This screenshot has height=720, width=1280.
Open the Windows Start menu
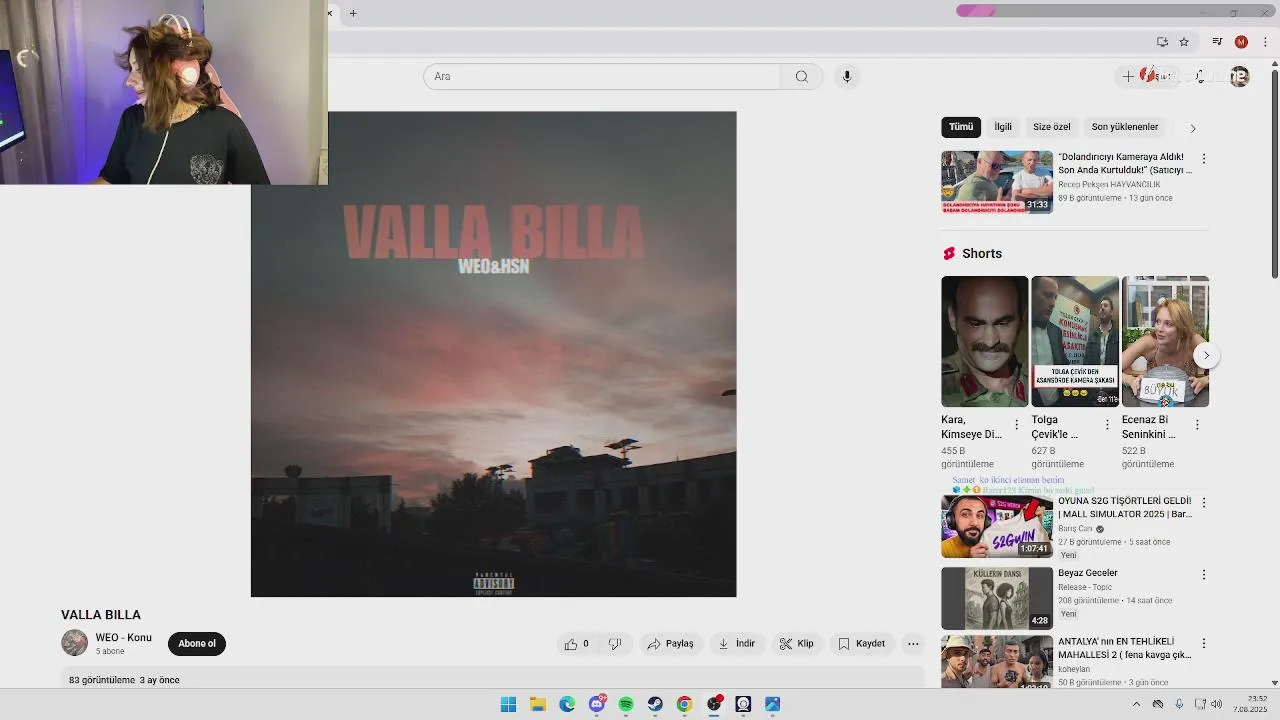coord(508,704)
